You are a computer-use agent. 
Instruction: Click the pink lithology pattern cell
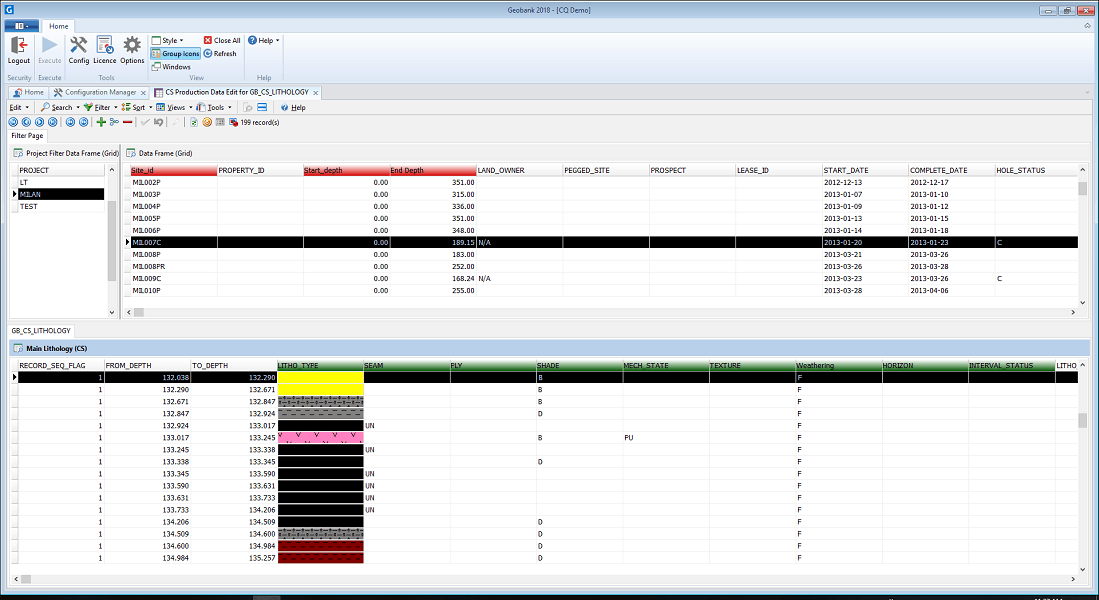320,437
